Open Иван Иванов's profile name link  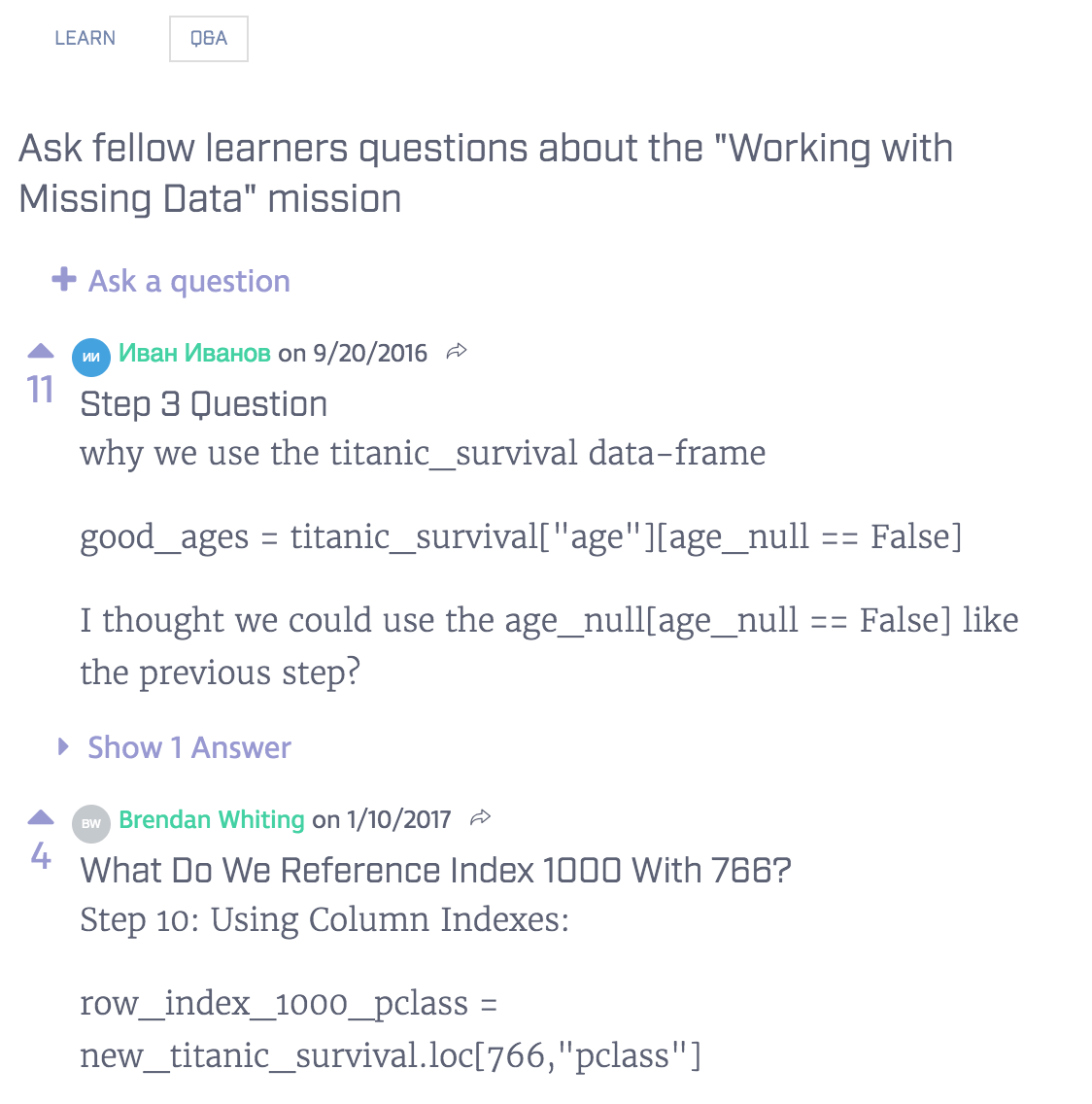point(194,353)
